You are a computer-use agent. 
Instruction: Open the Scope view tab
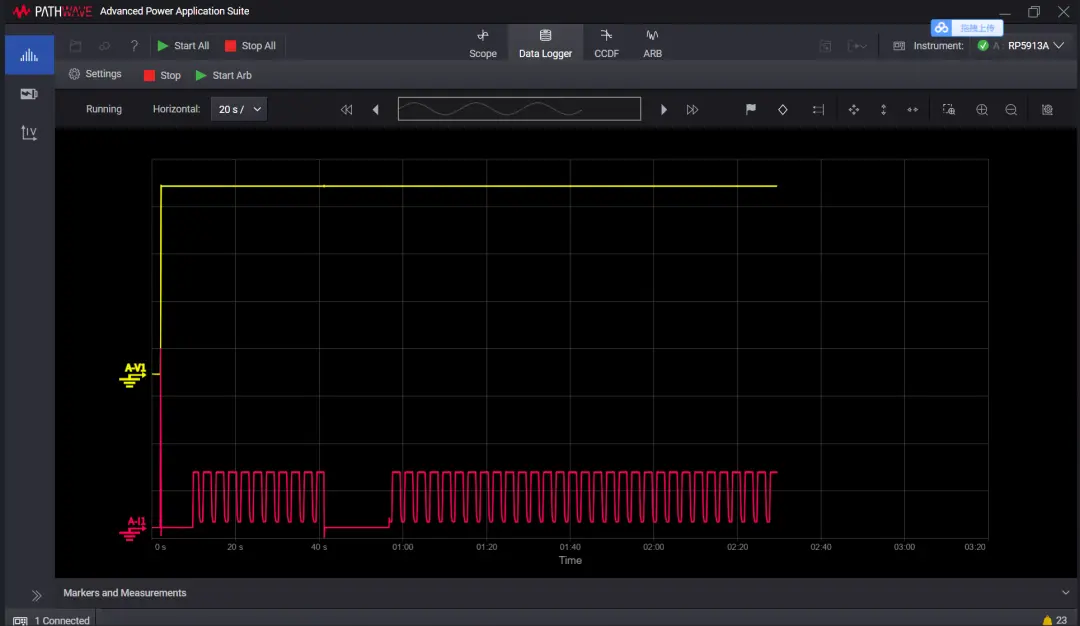(483, 44)
